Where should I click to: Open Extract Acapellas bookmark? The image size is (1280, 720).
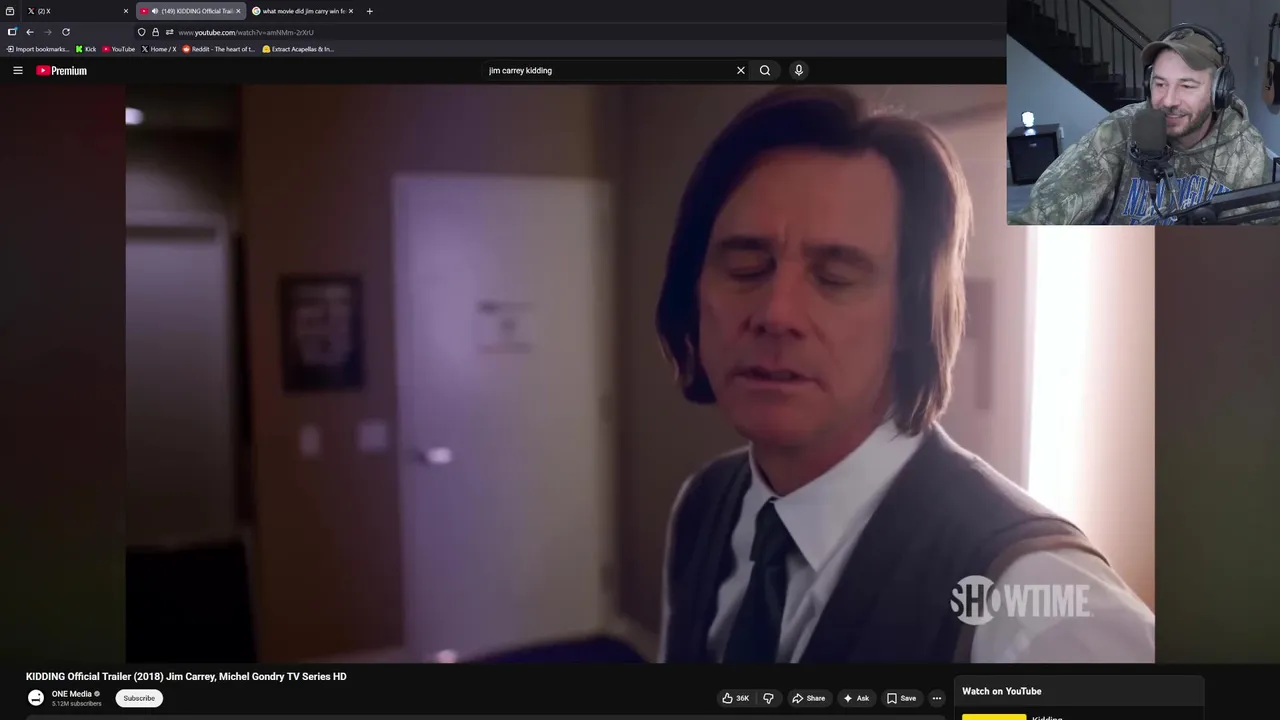point(298,49)
